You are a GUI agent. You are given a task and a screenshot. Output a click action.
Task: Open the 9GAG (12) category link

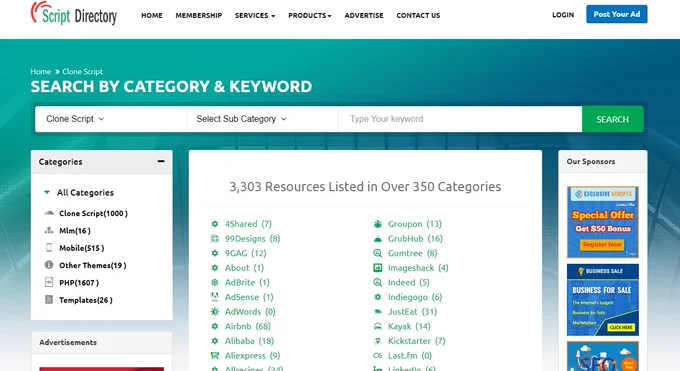coord(245,253)
